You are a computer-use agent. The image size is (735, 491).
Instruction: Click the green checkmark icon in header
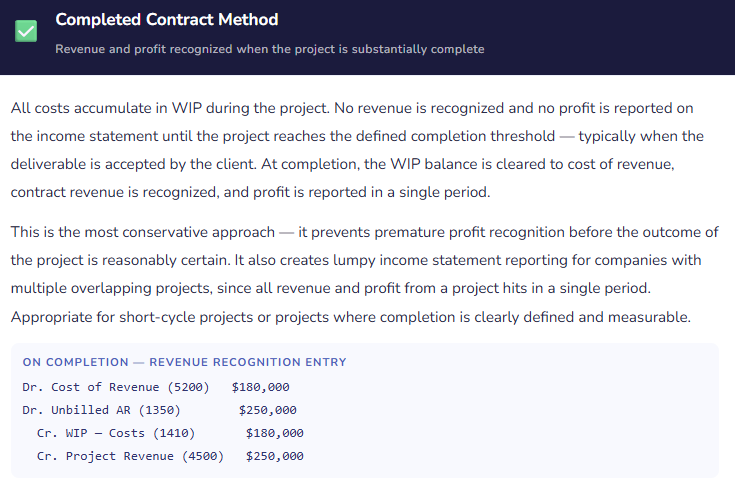(x=26, y=31)
